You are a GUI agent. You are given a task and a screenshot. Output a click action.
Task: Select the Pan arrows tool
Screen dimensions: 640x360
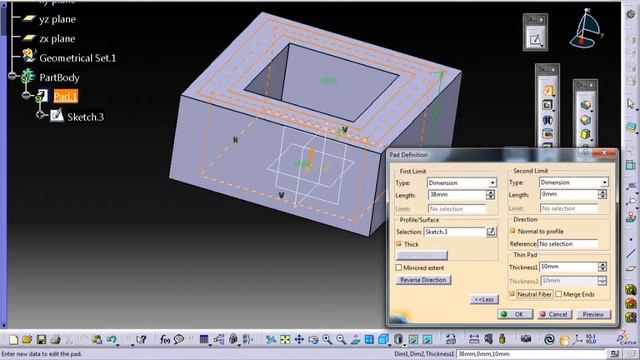tap(299, 340)
